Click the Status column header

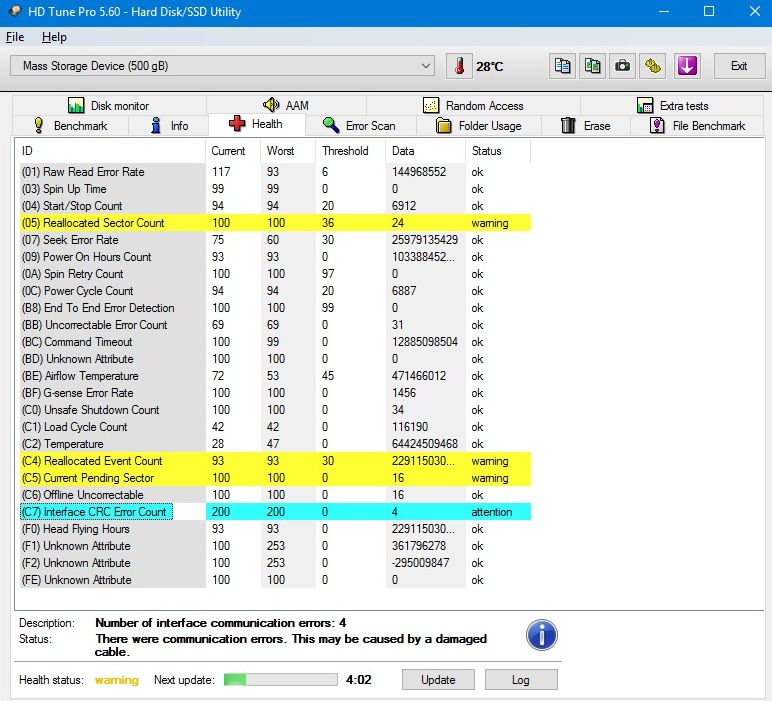(x=498, y=151)
